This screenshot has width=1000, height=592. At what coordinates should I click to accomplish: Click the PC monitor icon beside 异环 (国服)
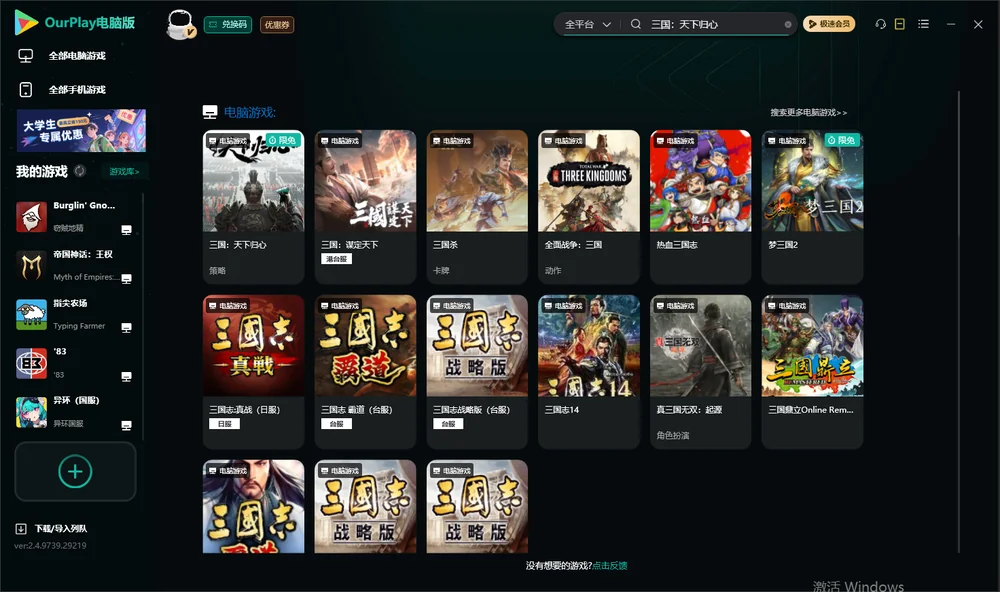click(126, 426)
